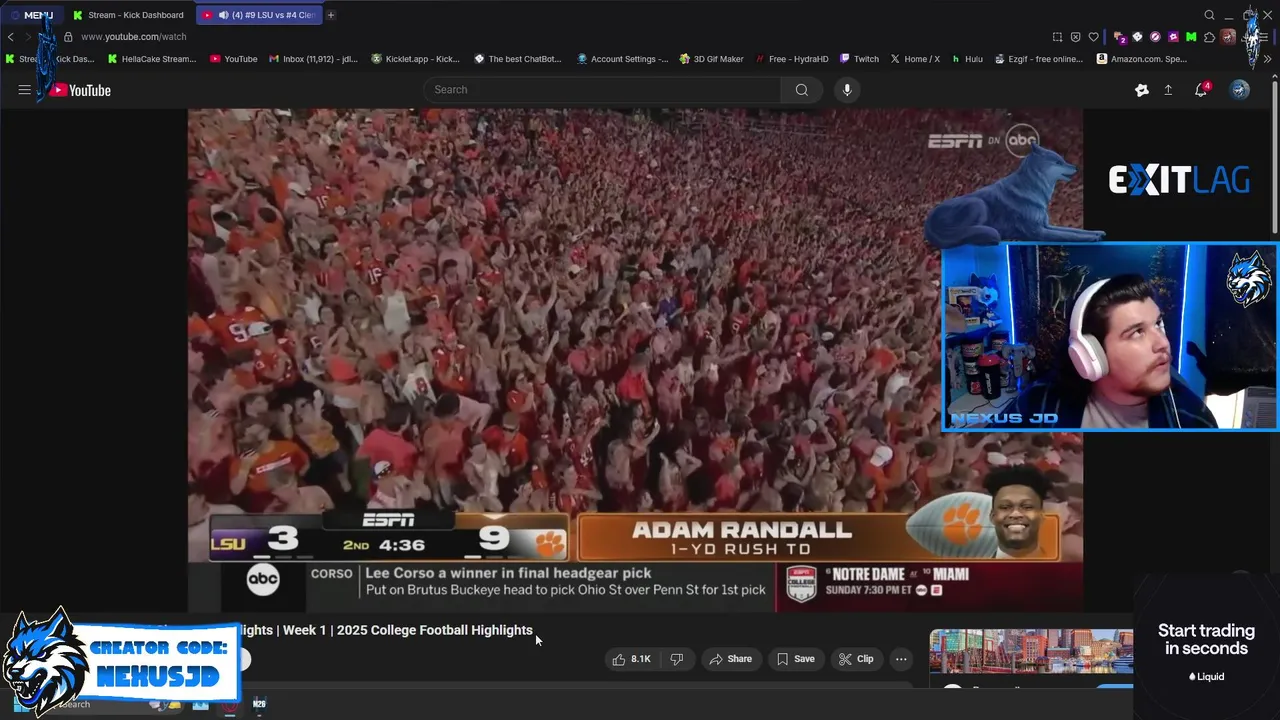Open the YouTube guide hamburger menu
Viewport: 1280px width, 720px height.
point(24,90)
